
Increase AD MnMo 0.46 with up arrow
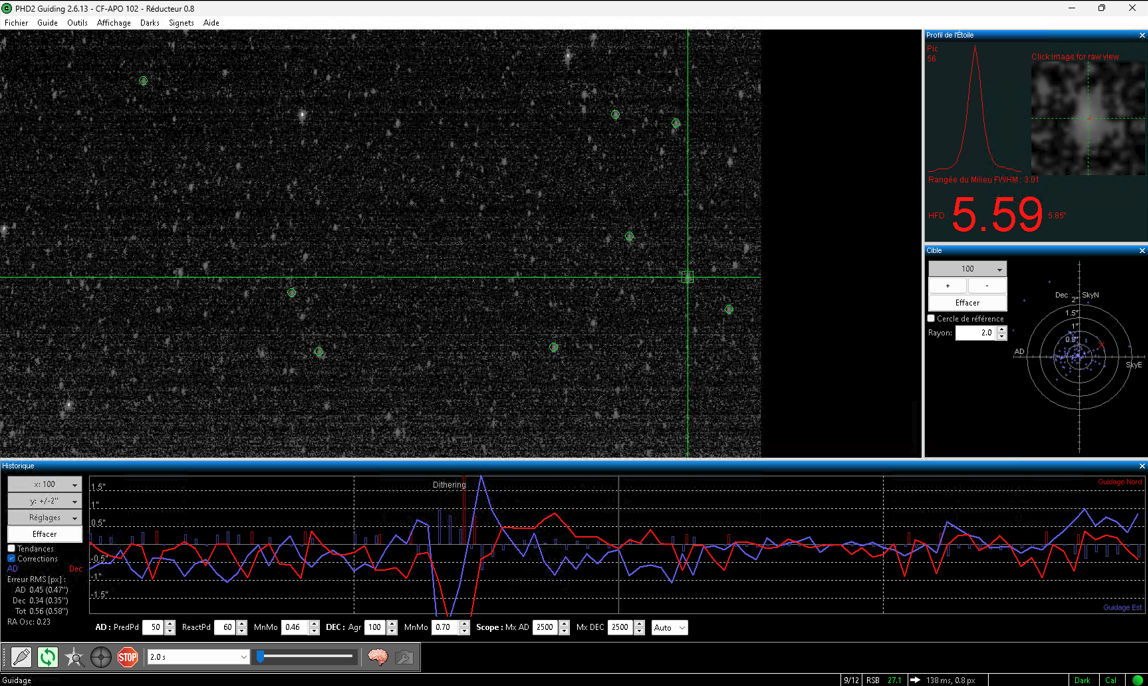pos(314,624)
